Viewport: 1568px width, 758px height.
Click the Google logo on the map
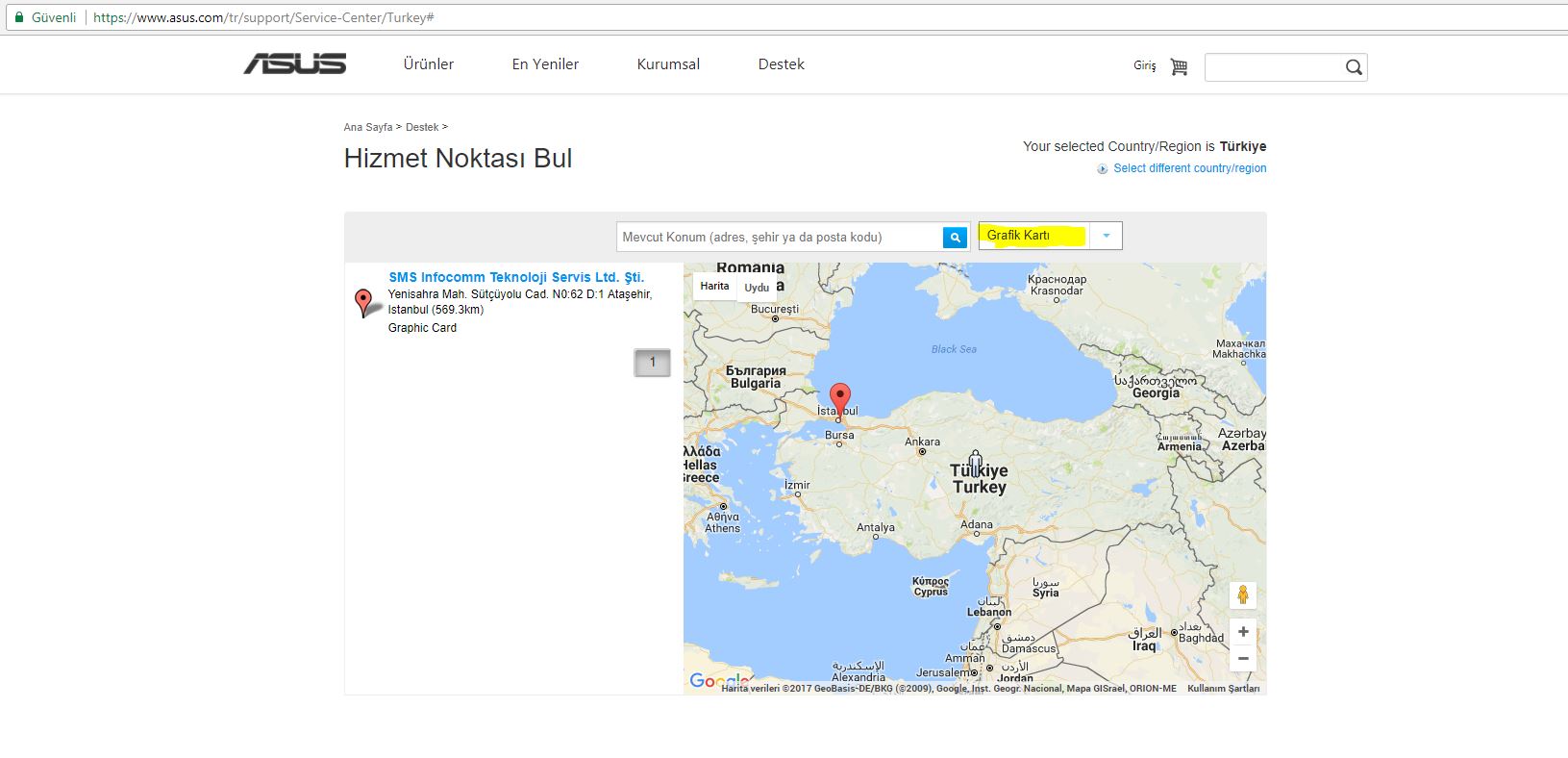coord(718,681)
